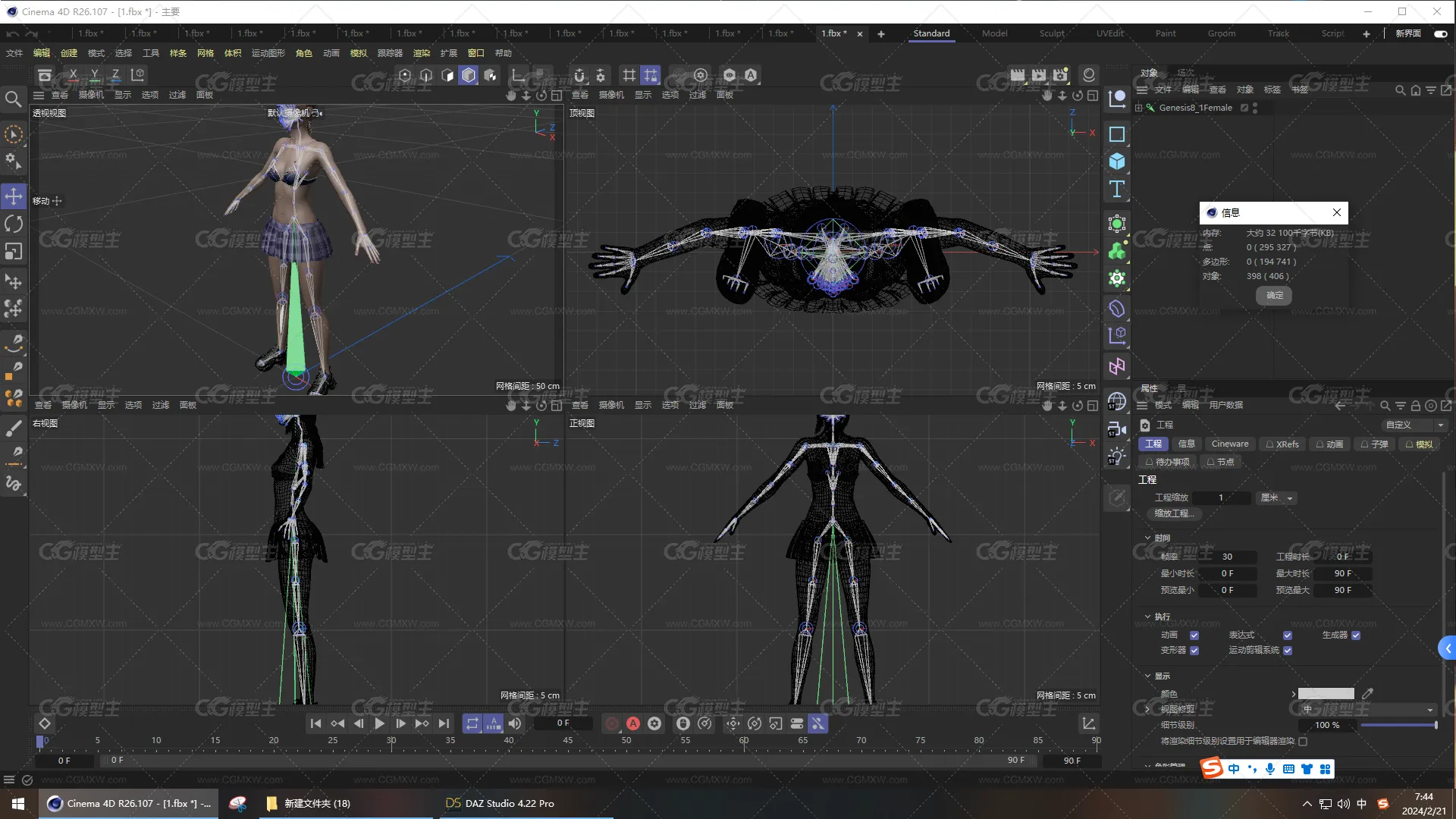Screen dimensions: 1456x819
Task: Toggle the 表达式 checkbox
Action: click(x=1288, y=635)
